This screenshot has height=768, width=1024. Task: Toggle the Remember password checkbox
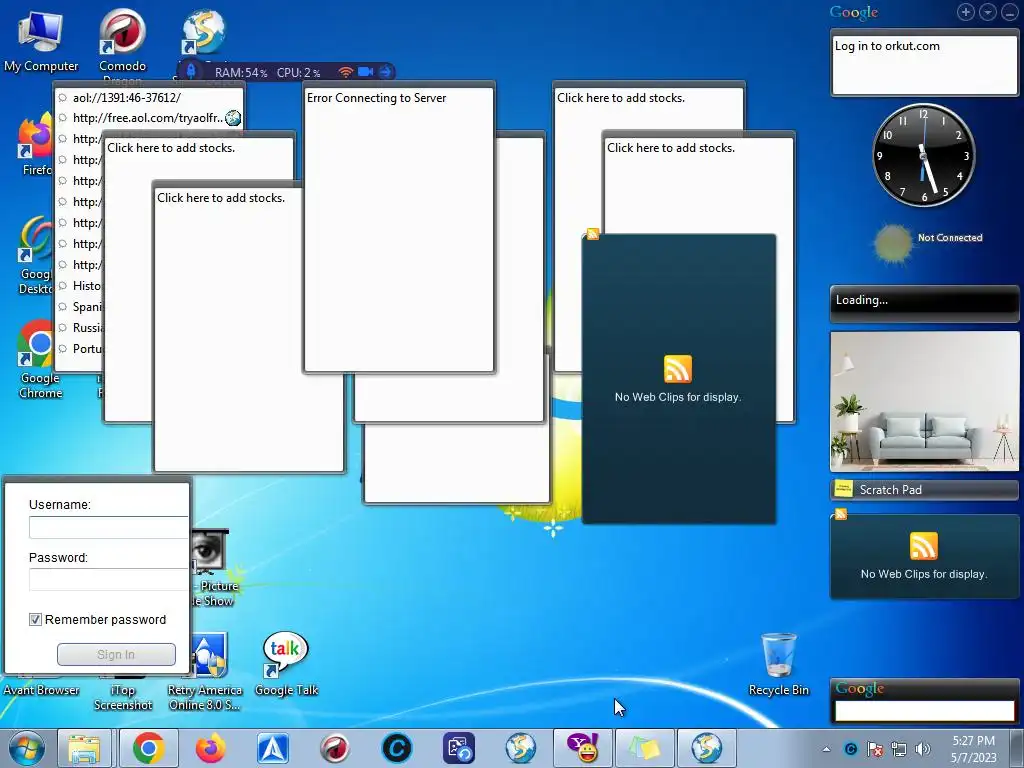click(x=35, y=619)
